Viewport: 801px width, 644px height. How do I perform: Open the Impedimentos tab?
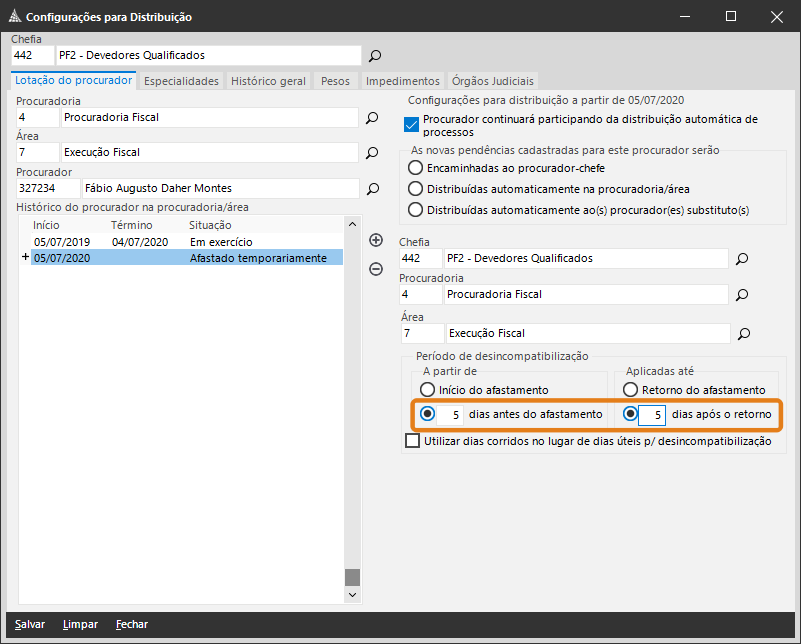click(x=403, y=81)
